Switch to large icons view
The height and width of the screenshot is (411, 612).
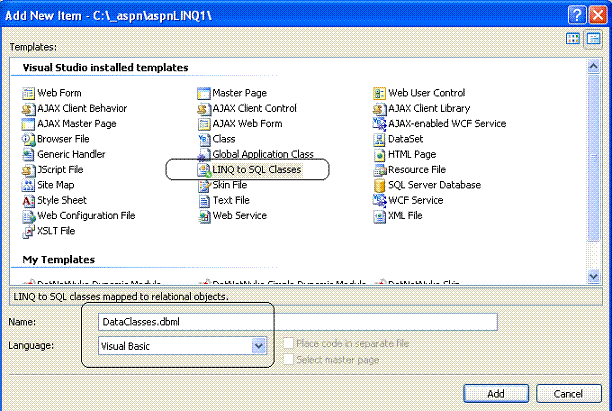(573, 39)
